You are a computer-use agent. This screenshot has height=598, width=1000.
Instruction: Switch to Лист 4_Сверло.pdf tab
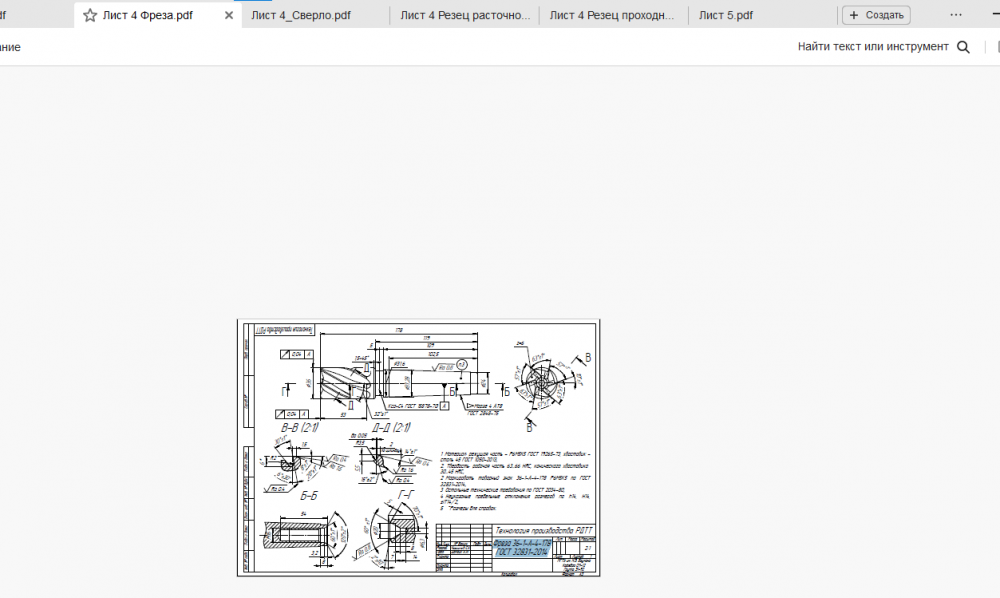click(301, 15)
